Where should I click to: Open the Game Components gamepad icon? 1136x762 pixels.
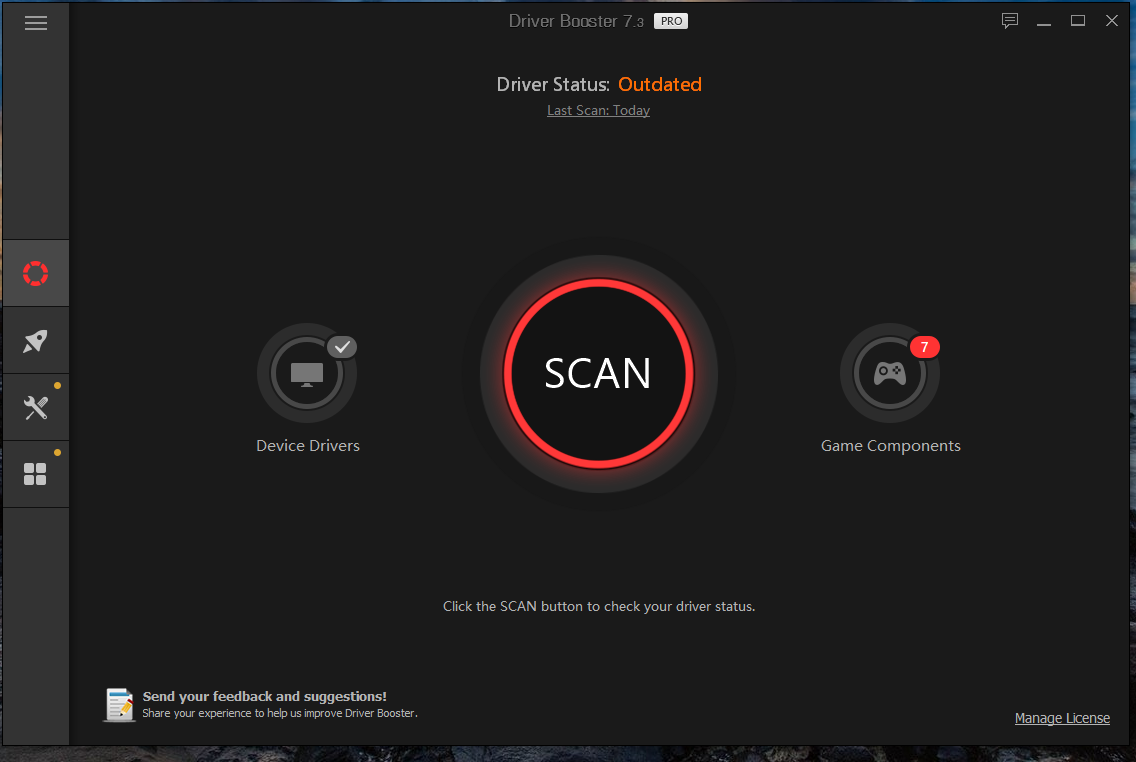(x=890, y=373)
